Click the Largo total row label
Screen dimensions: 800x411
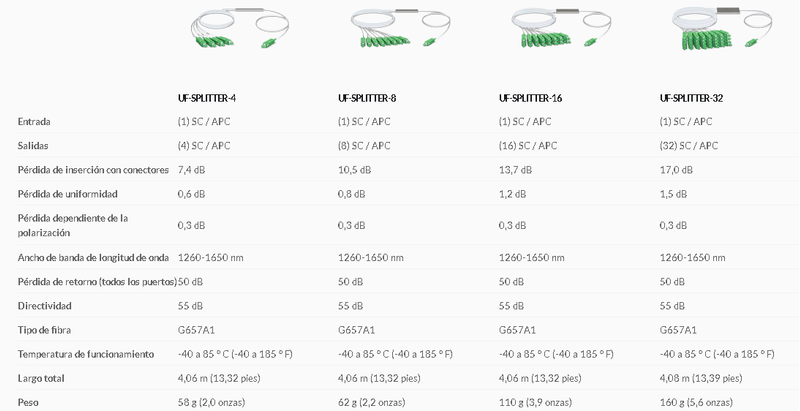[x=41, y=379]
